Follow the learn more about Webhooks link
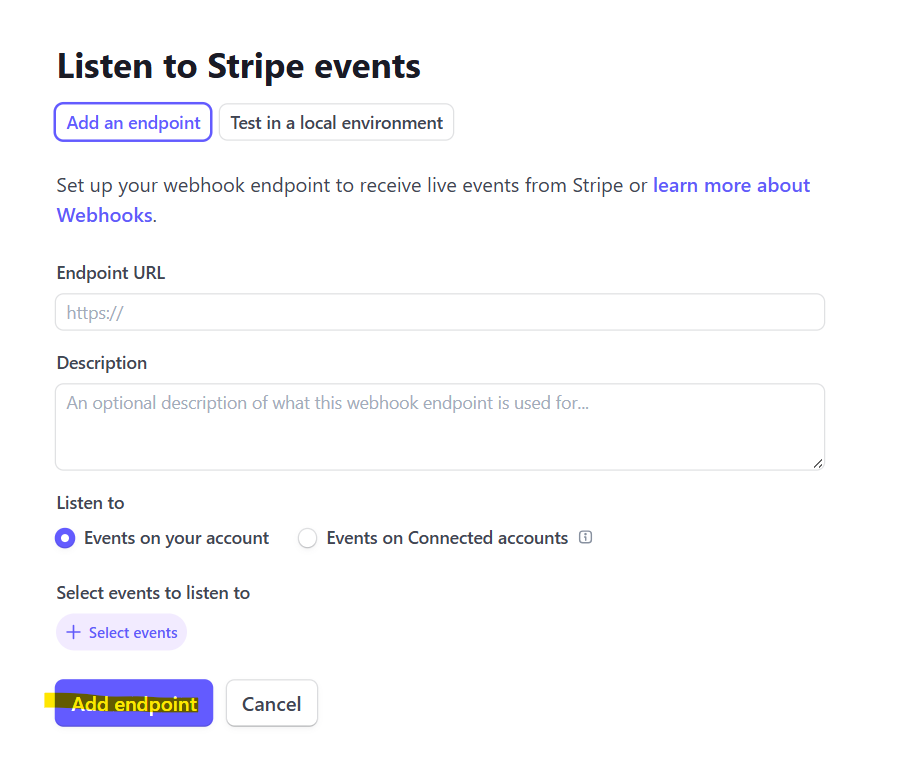The width and height of the screenshot is (898, 760). [433, 200]
